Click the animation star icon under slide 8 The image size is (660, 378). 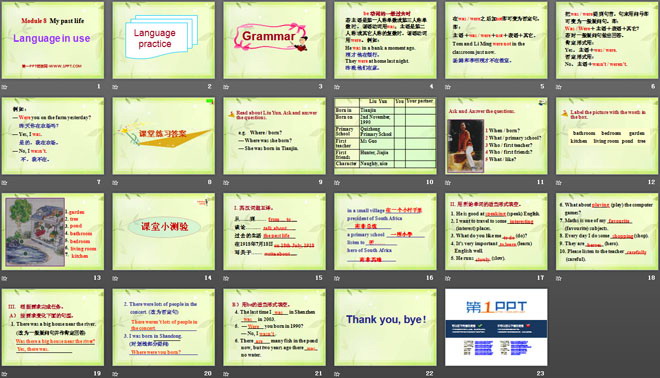tap(115, 182)
